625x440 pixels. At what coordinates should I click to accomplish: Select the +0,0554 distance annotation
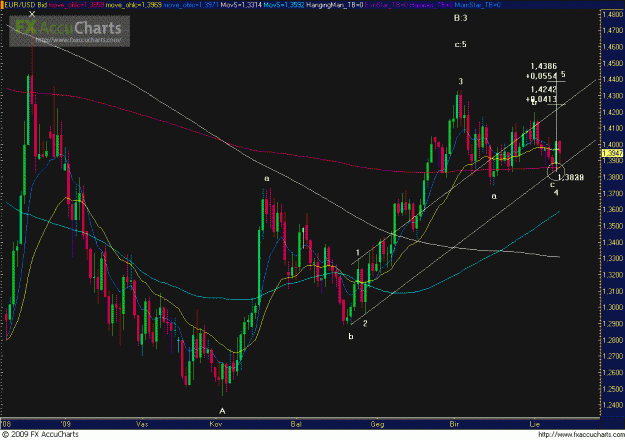click(541, 76)
